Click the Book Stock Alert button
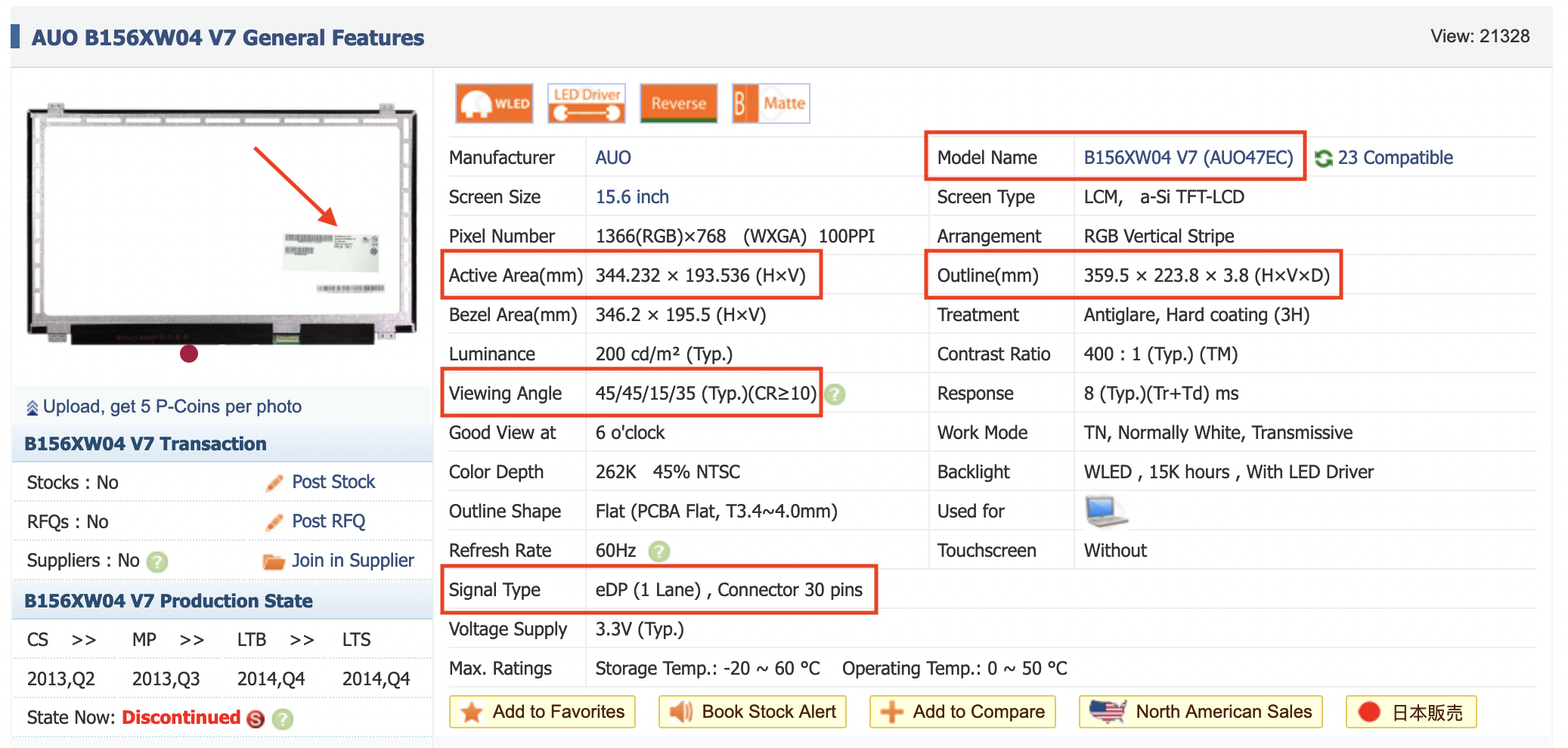 [752, 712]
